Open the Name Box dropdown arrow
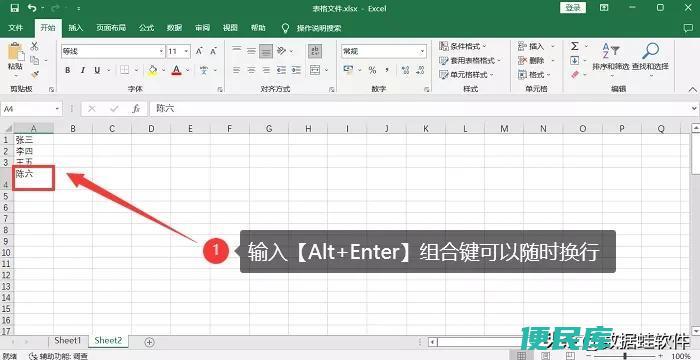700x360 pixels. click(57, 109)
